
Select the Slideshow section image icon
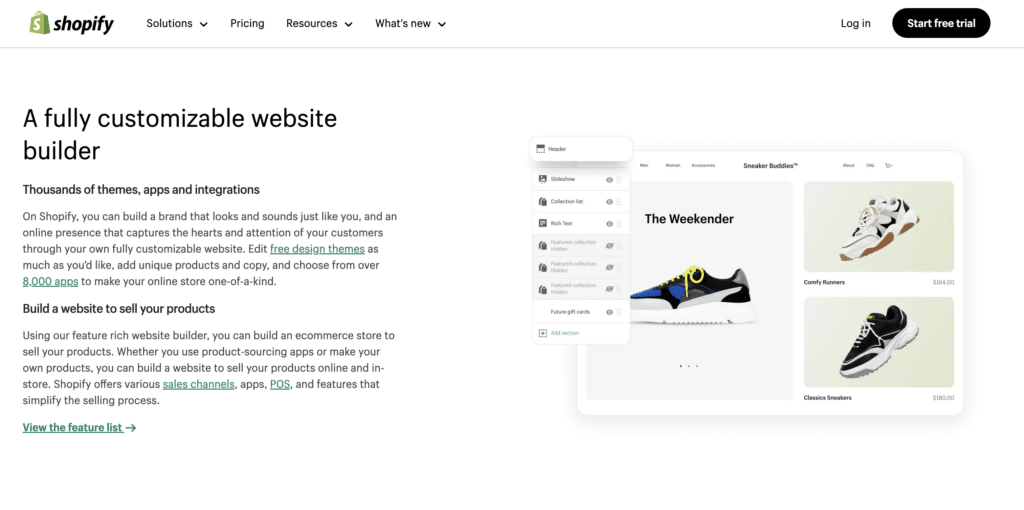tap(542, 179)
